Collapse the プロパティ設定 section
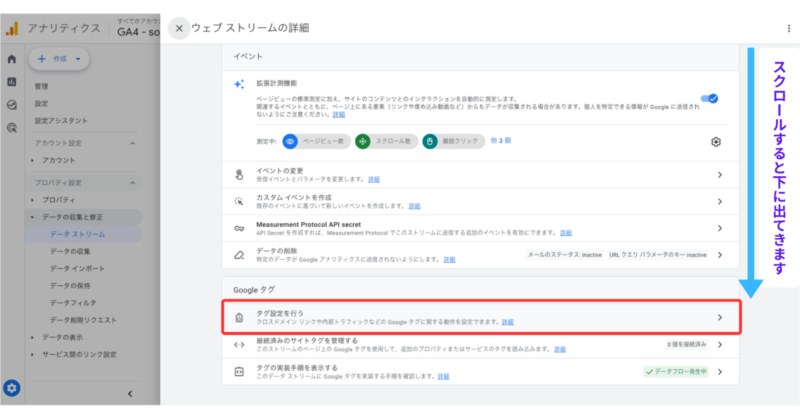The width and height of the screenshot is (800, 420). point(132,183)
